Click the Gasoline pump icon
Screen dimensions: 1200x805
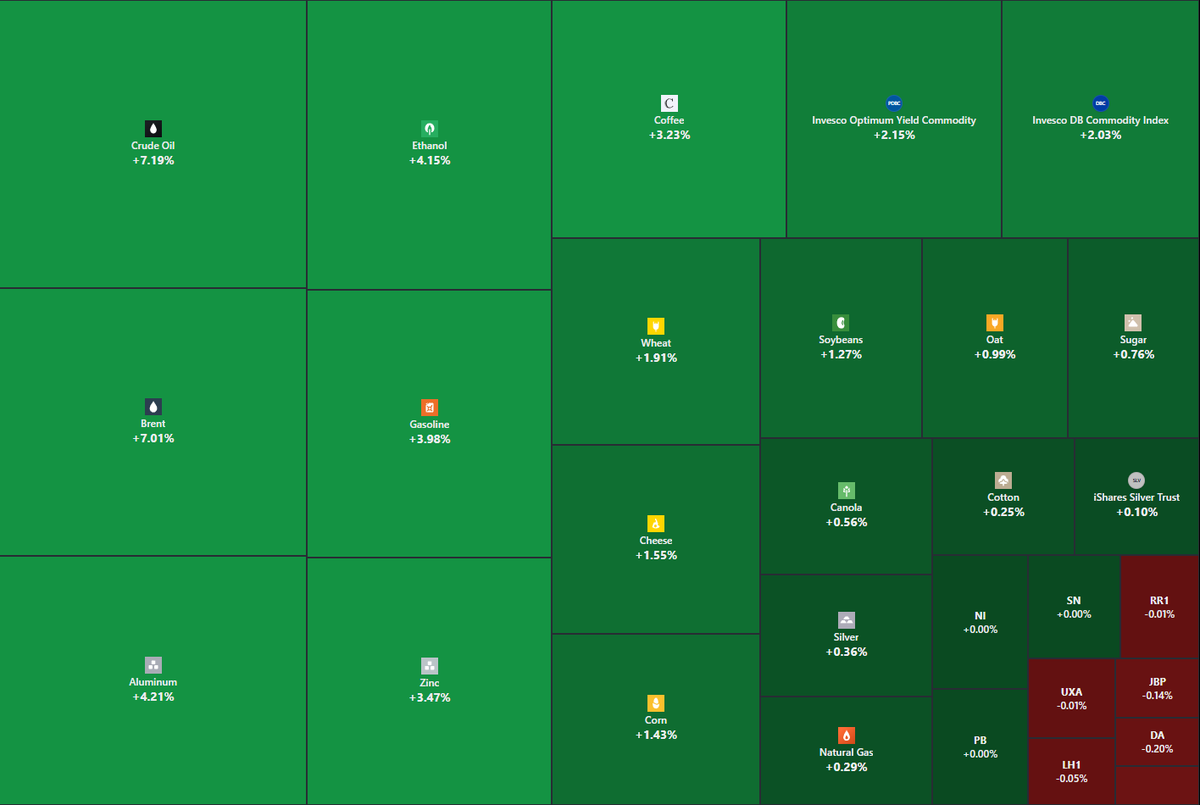click(429, 407)
